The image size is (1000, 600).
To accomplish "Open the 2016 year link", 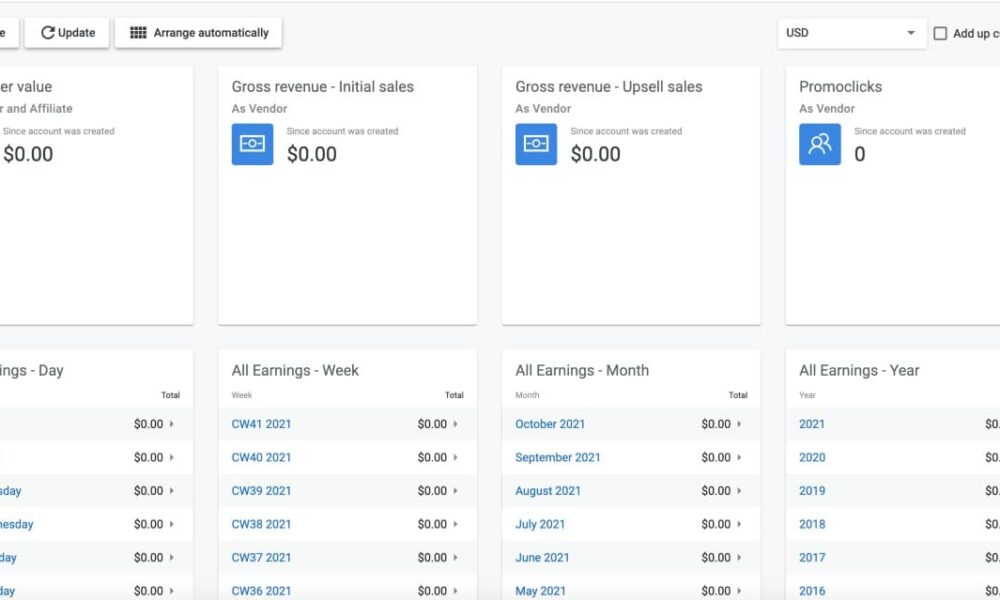I will [812, 591].
